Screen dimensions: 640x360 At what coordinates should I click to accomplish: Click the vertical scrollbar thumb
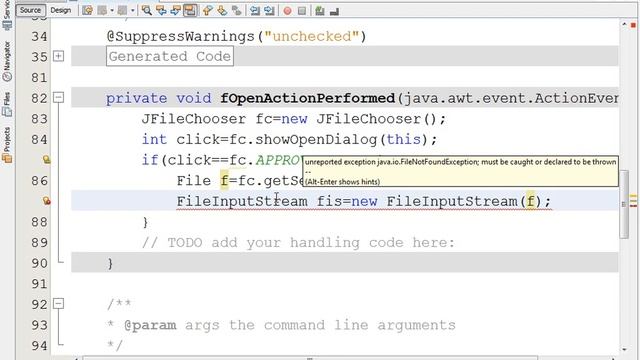[x=624, y=204]
